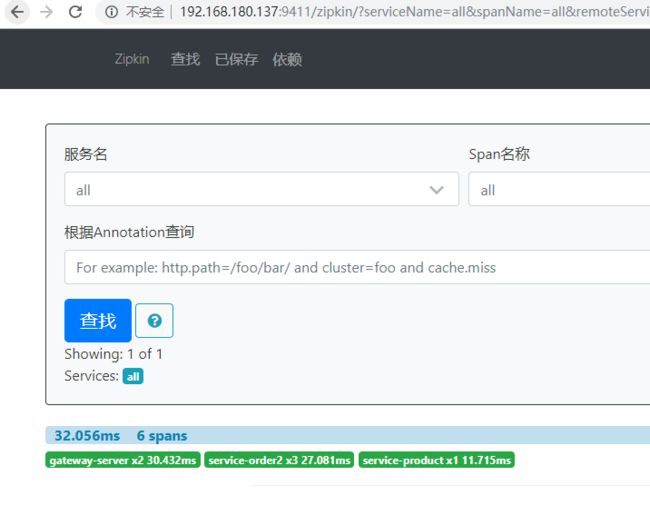
Task: Open the Span名称 dropdown
Action: click(x=559, y=190)
